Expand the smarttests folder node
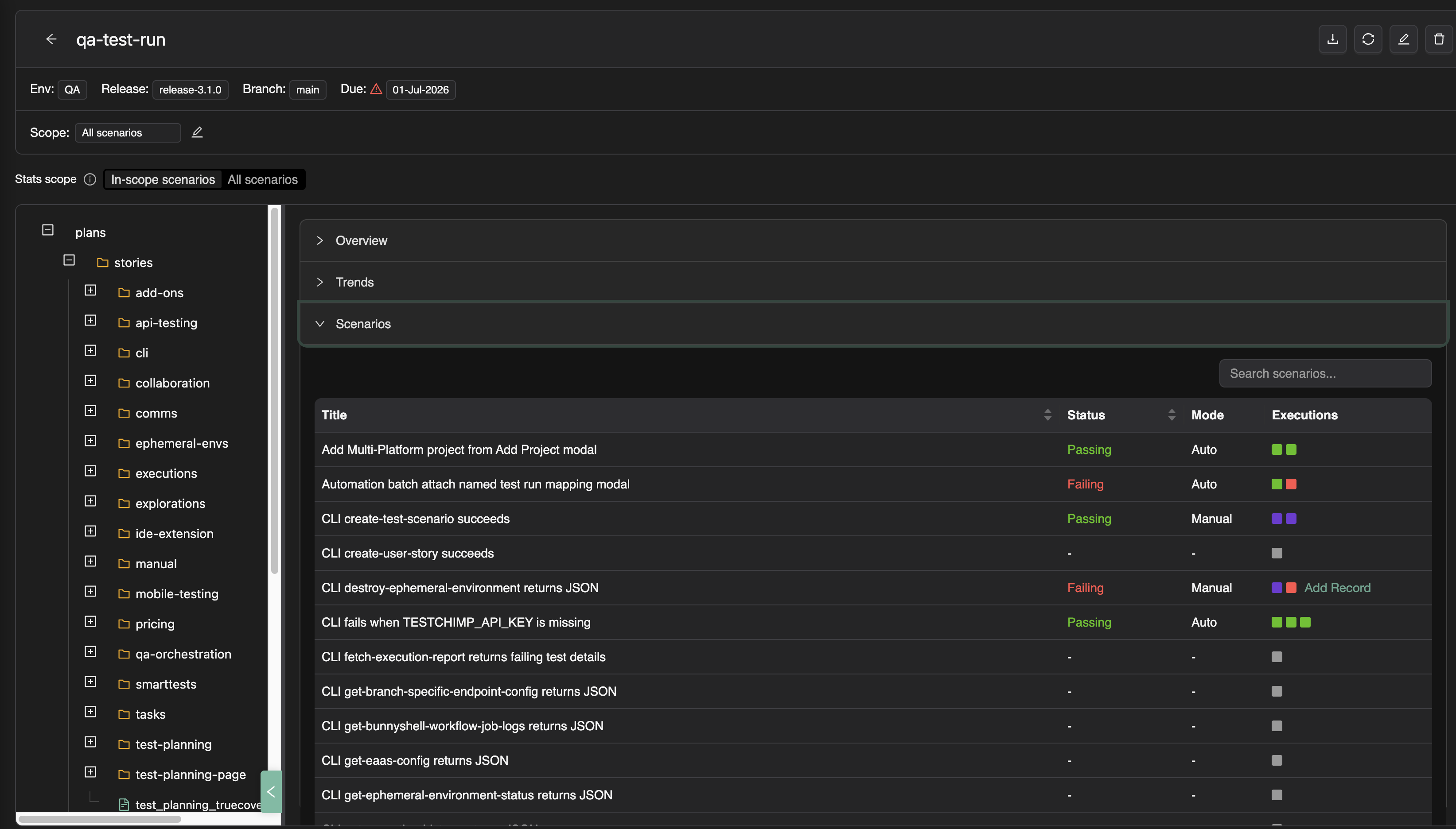 90,682
